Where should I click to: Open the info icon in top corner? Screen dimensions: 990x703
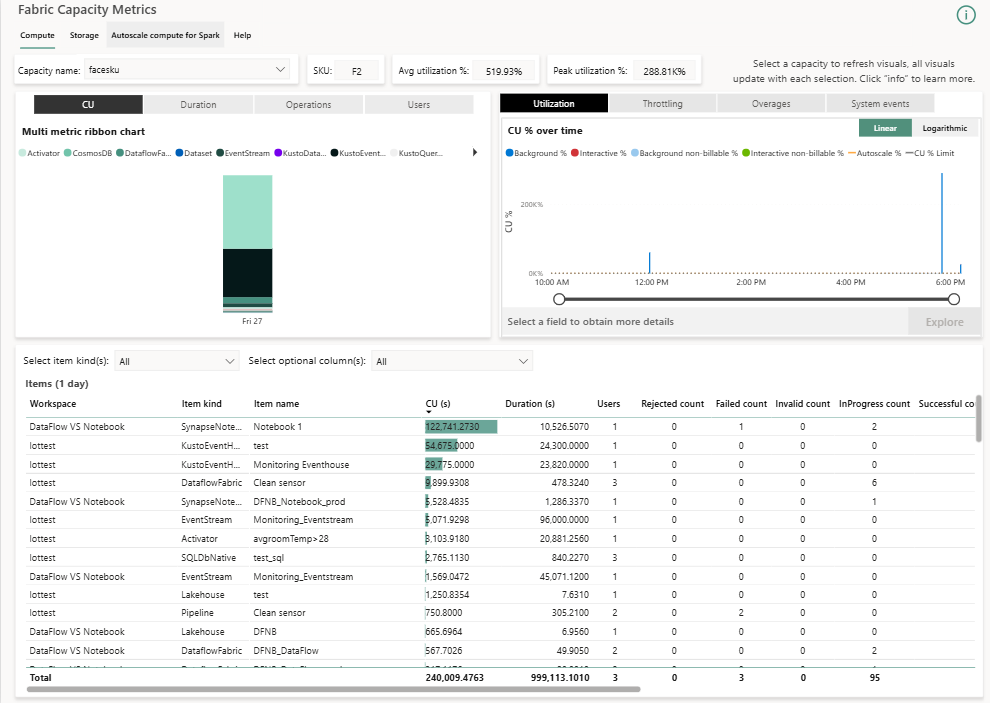[x=965, y=15]
